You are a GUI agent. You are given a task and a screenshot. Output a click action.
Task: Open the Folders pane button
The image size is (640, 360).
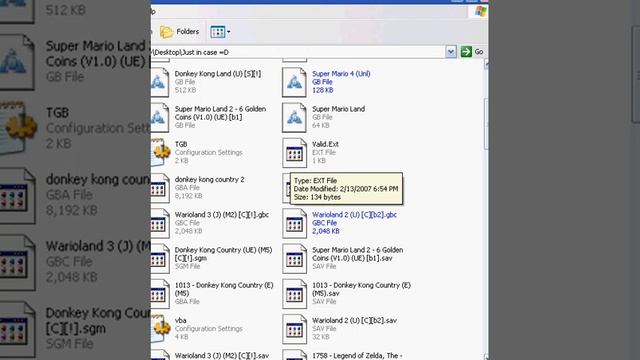(180, 31)
